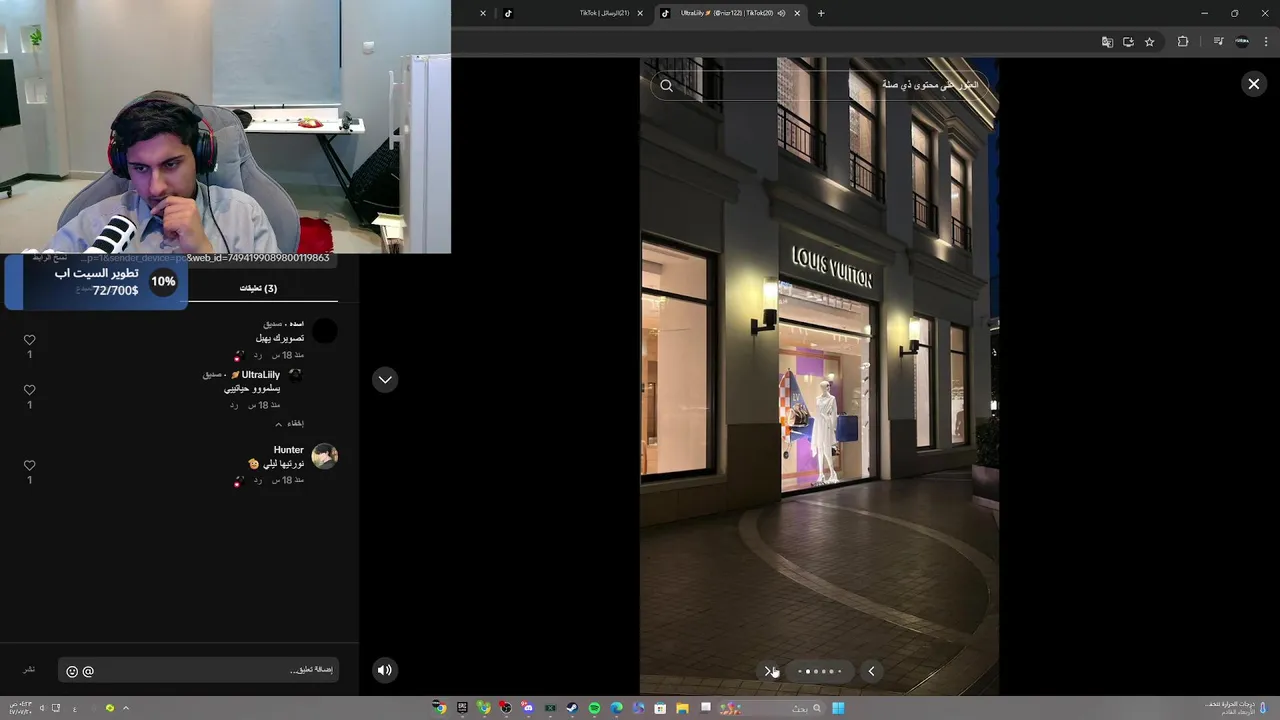This screenshot has height=720, width=1280.
Task: Click the @ mention icon in comment box
Action: click(88, 671)
